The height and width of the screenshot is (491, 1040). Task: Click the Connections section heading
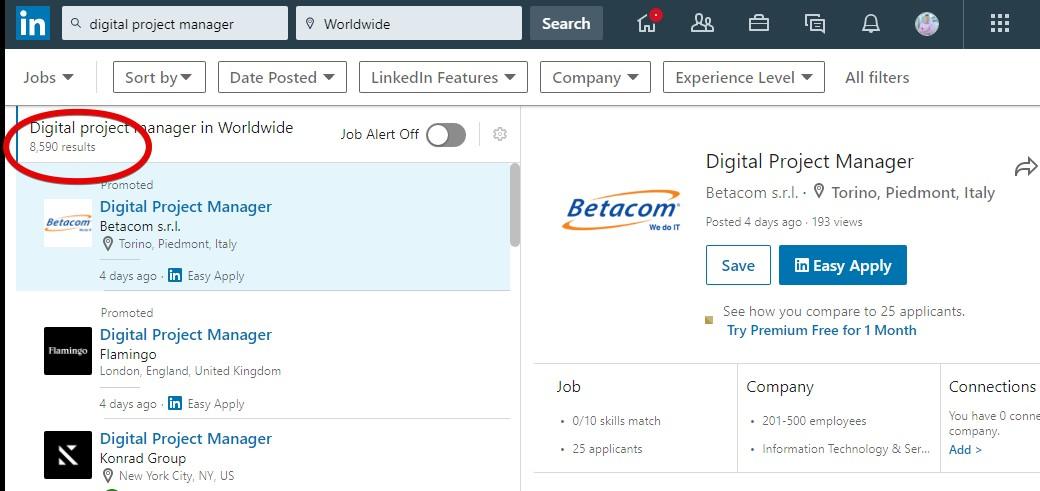click(992, 387)
